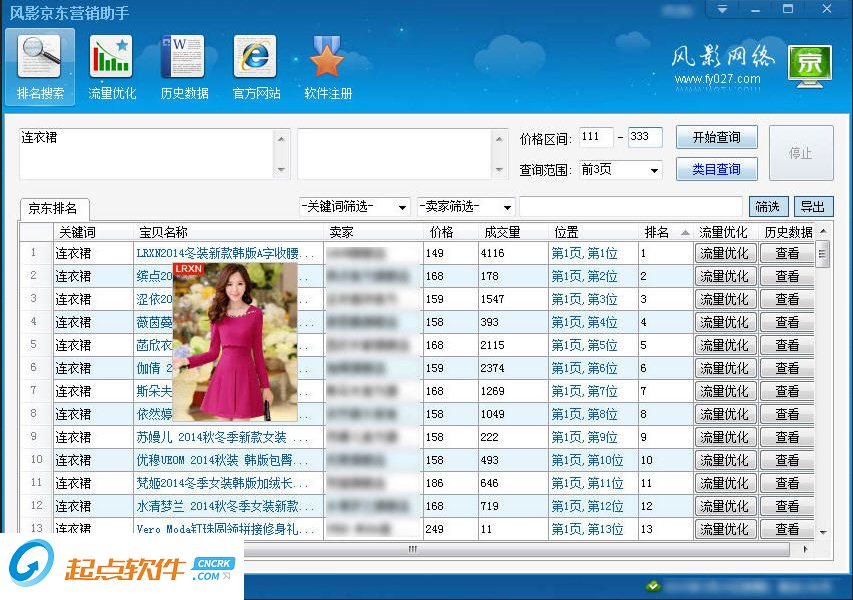Click 流量优化 button in row 5

(725, 345)
